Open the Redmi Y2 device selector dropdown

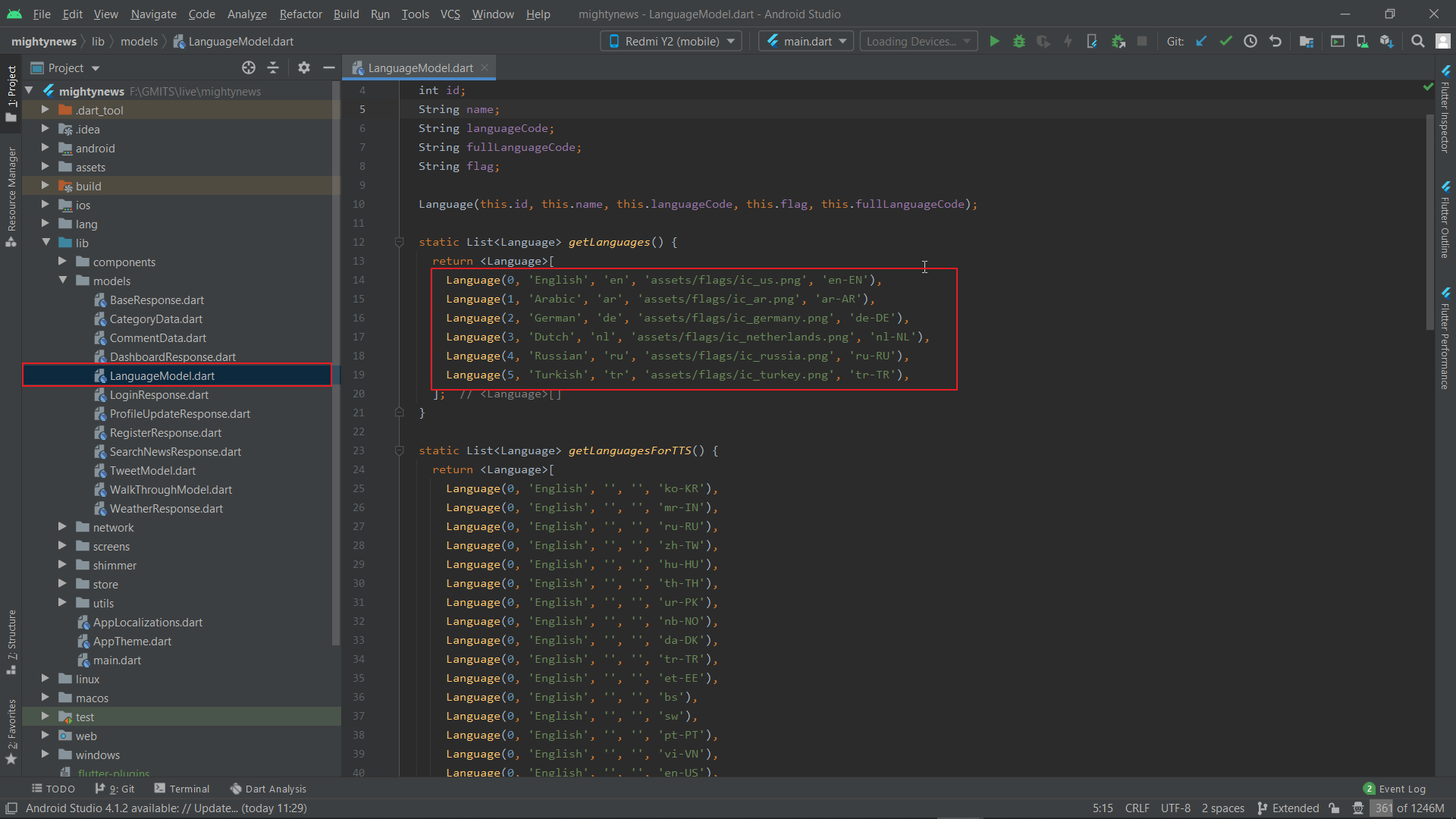[672, 42]
